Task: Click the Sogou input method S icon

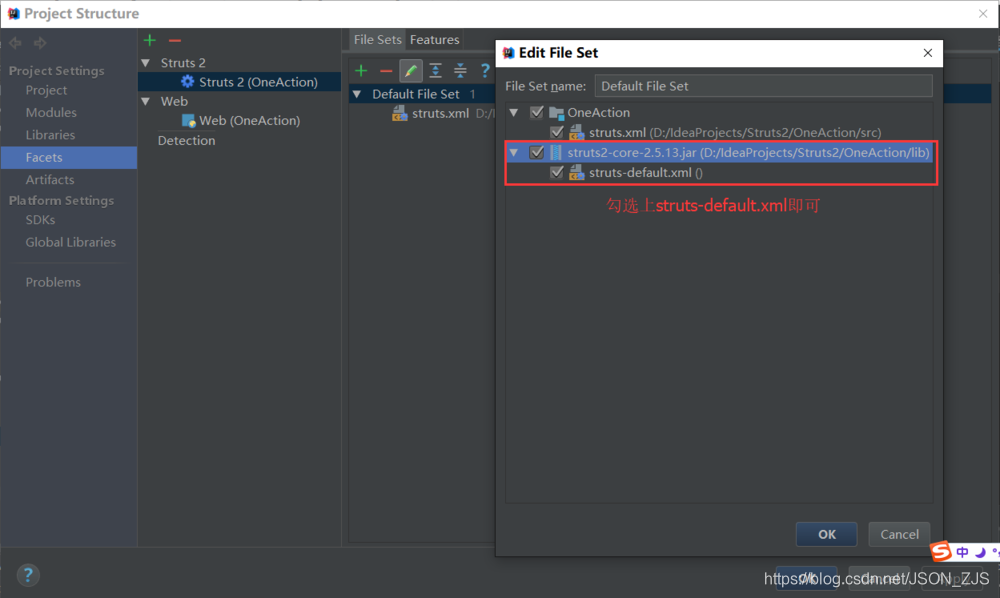Action: (x=941, y=551)
